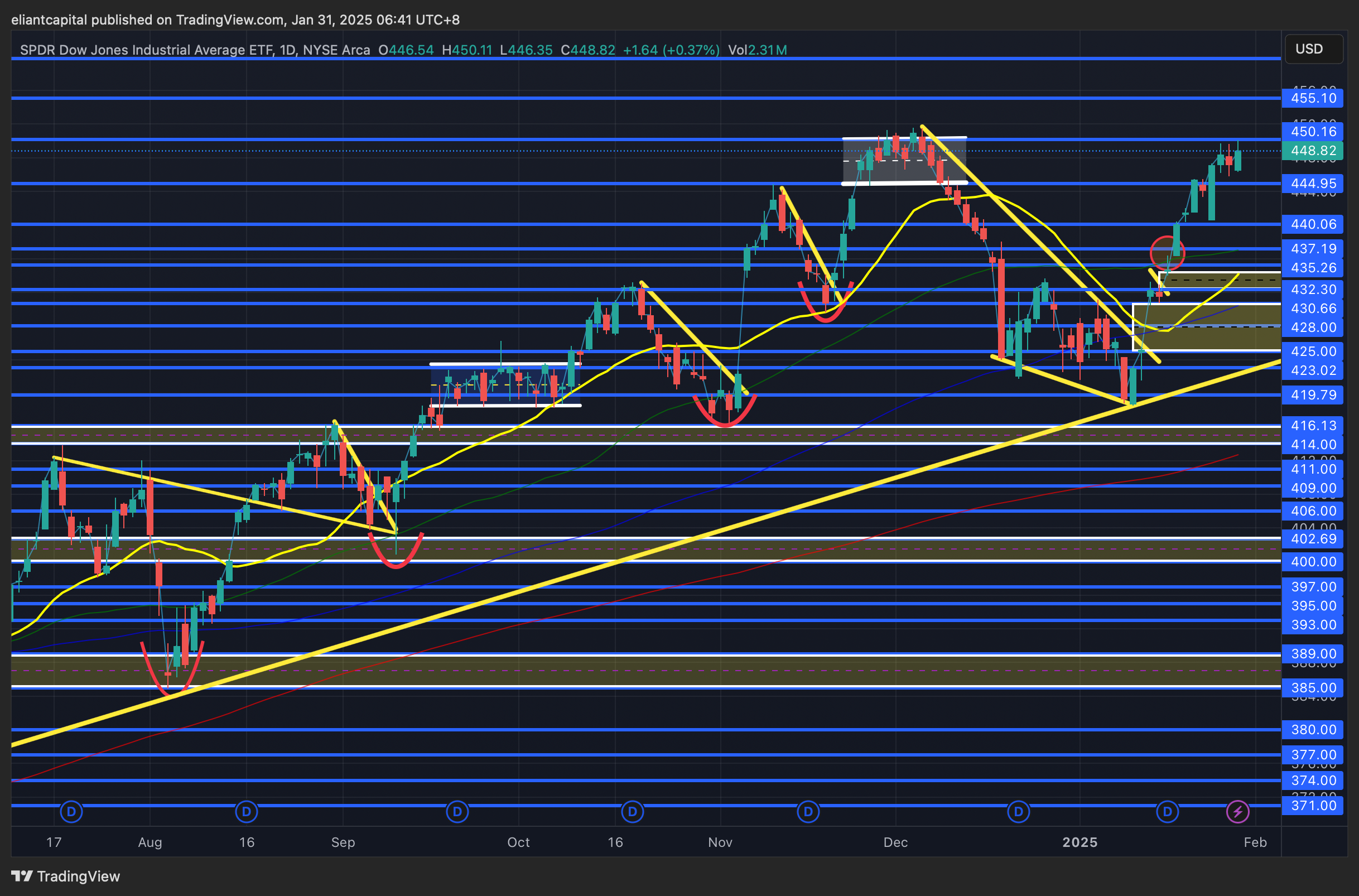Click the dividend D marker above Oct 16
The width and height of the screenshot is (1359, 896).
point(633,811)
